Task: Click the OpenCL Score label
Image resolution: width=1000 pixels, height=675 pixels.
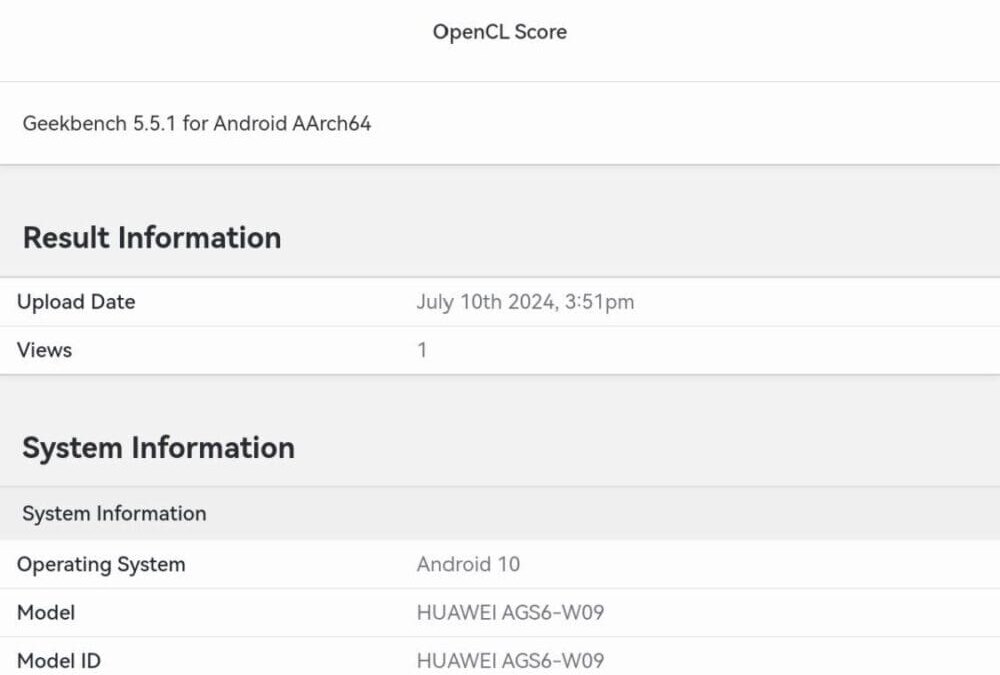Action: (499, 32)
